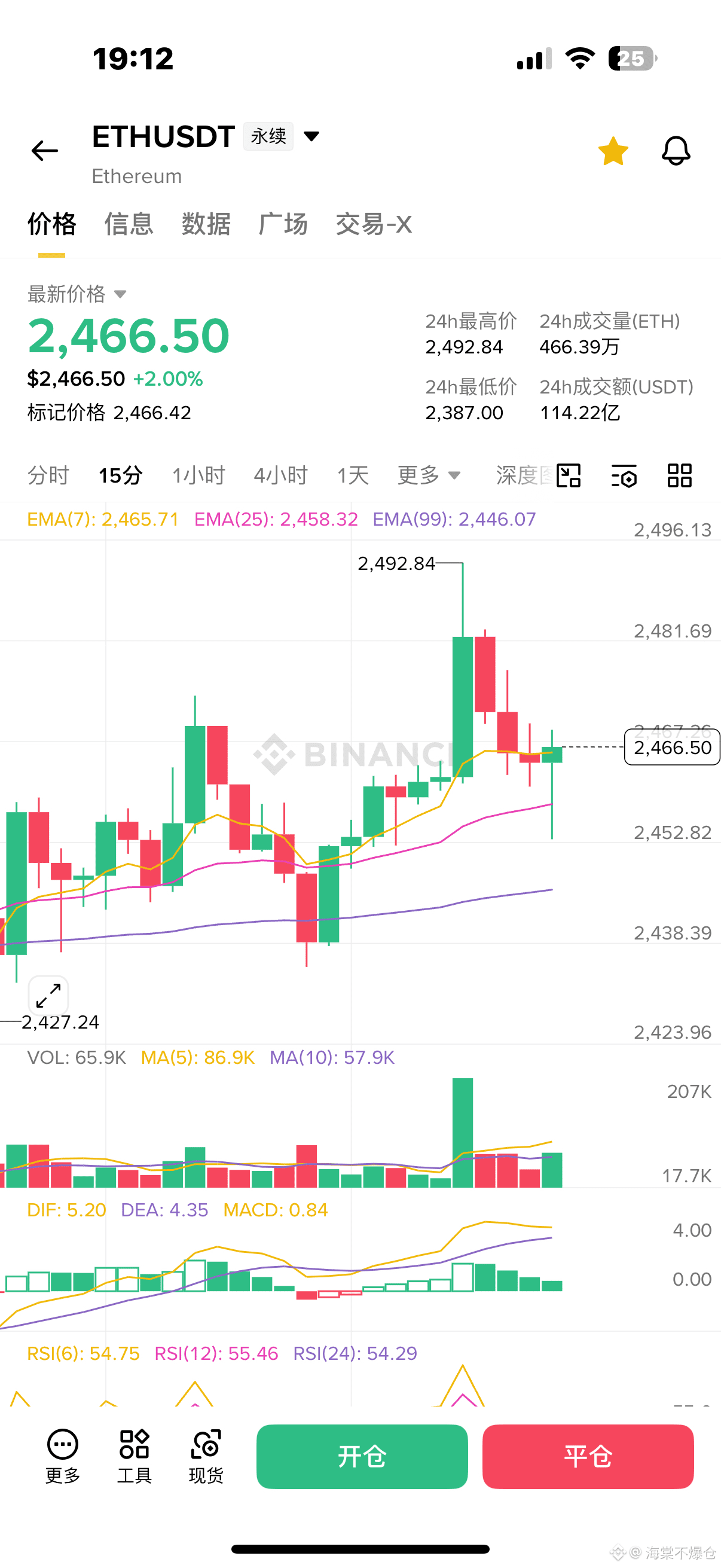The image size is (721, 1568).
Task: Switch to the 价格 tab
Action: 52,224
